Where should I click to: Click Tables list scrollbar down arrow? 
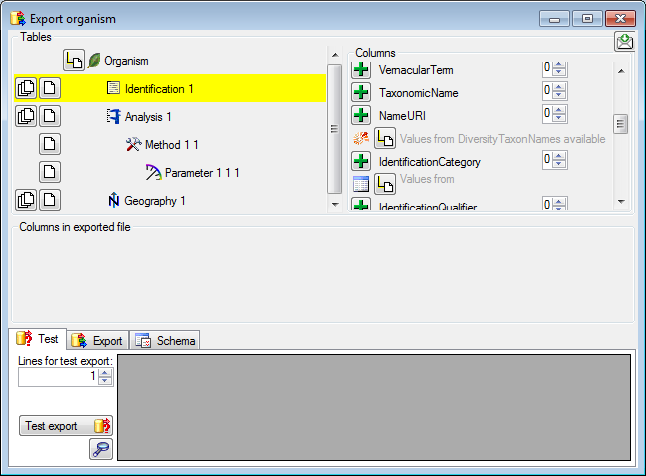(x=335, y=205)
